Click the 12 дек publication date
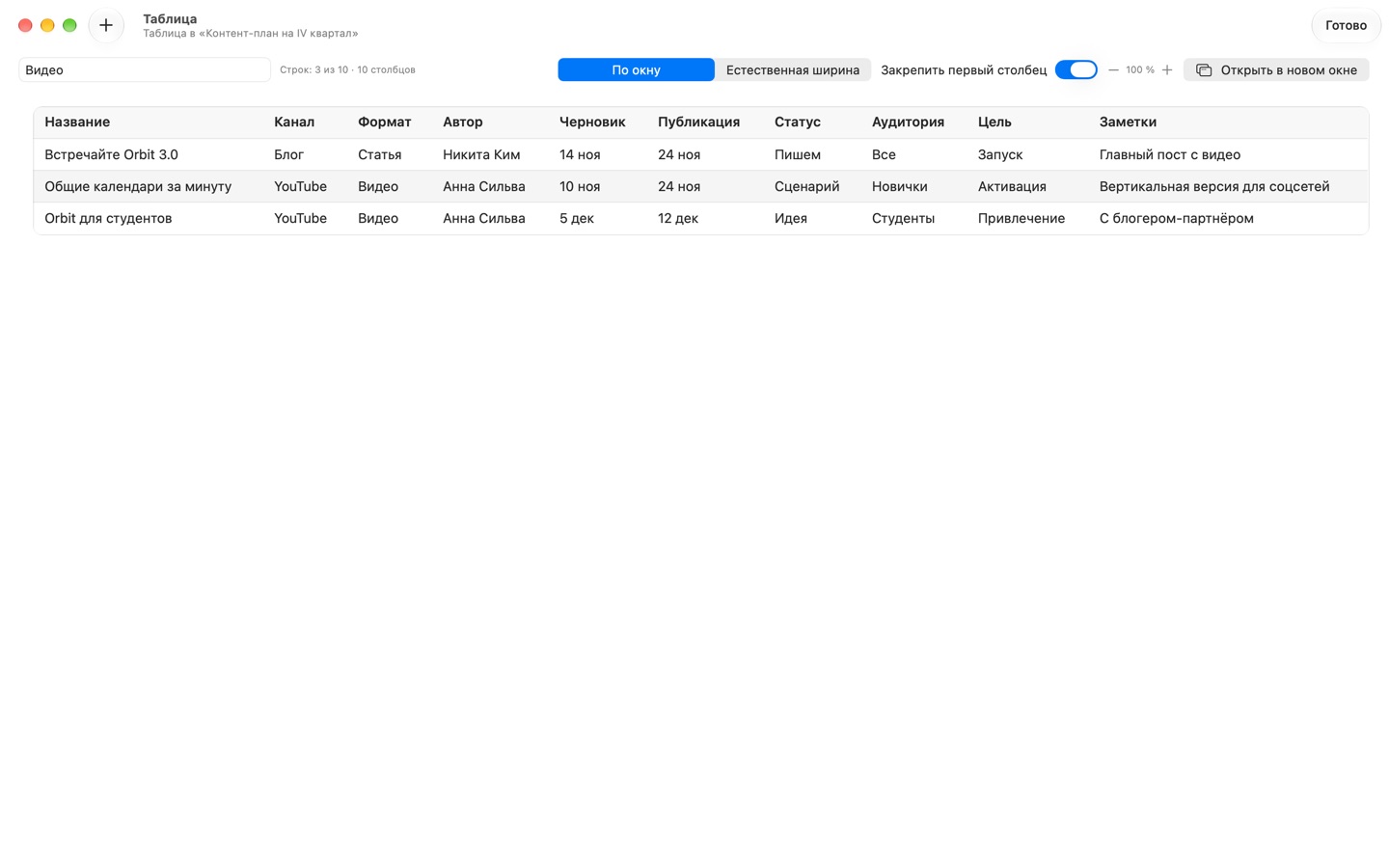1389x868 pixels. click(x=678, y=218)
